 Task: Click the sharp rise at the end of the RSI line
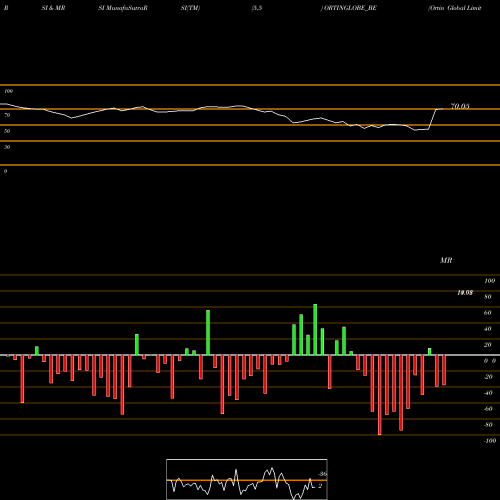coord(432,119)
